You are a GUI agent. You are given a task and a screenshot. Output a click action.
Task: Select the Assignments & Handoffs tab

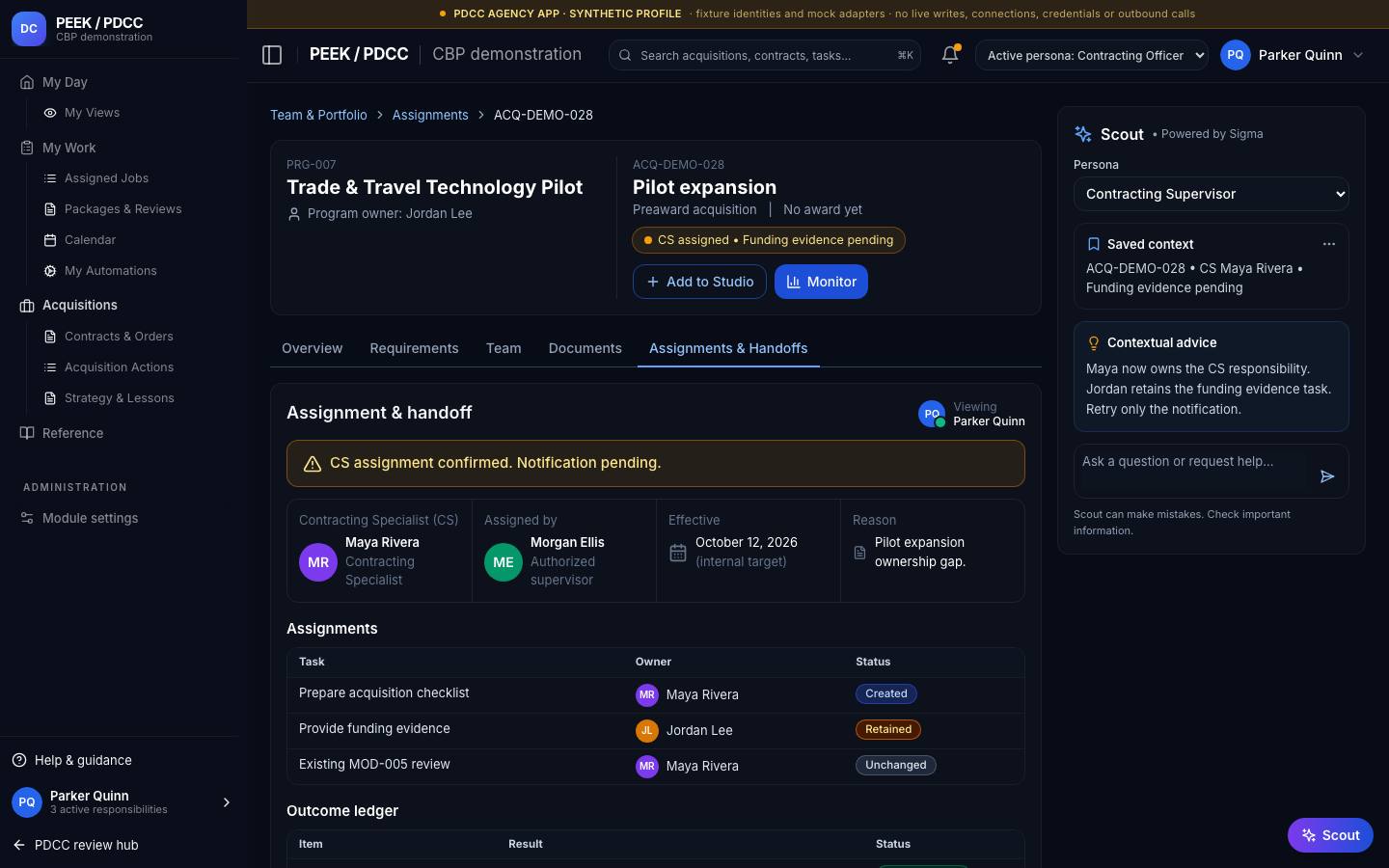(x=728, y=348)
